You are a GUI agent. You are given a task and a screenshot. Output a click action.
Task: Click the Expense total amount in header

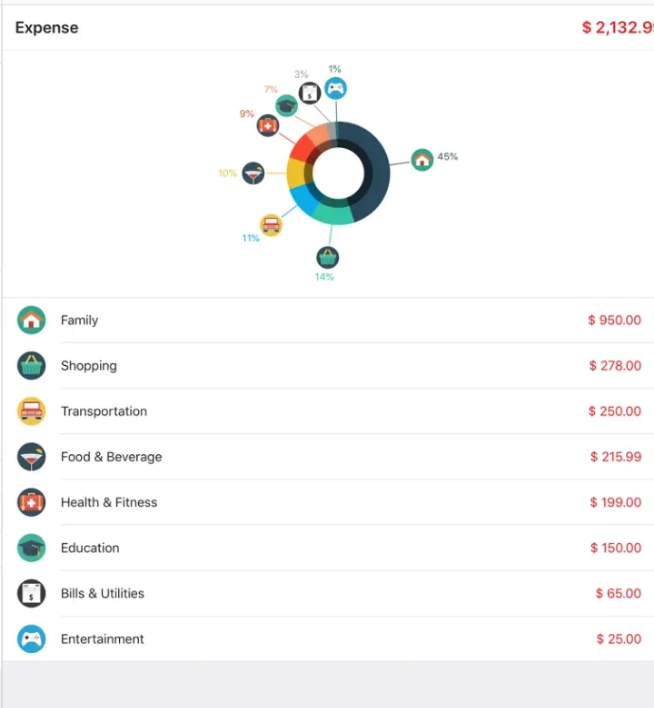point(618,28)
